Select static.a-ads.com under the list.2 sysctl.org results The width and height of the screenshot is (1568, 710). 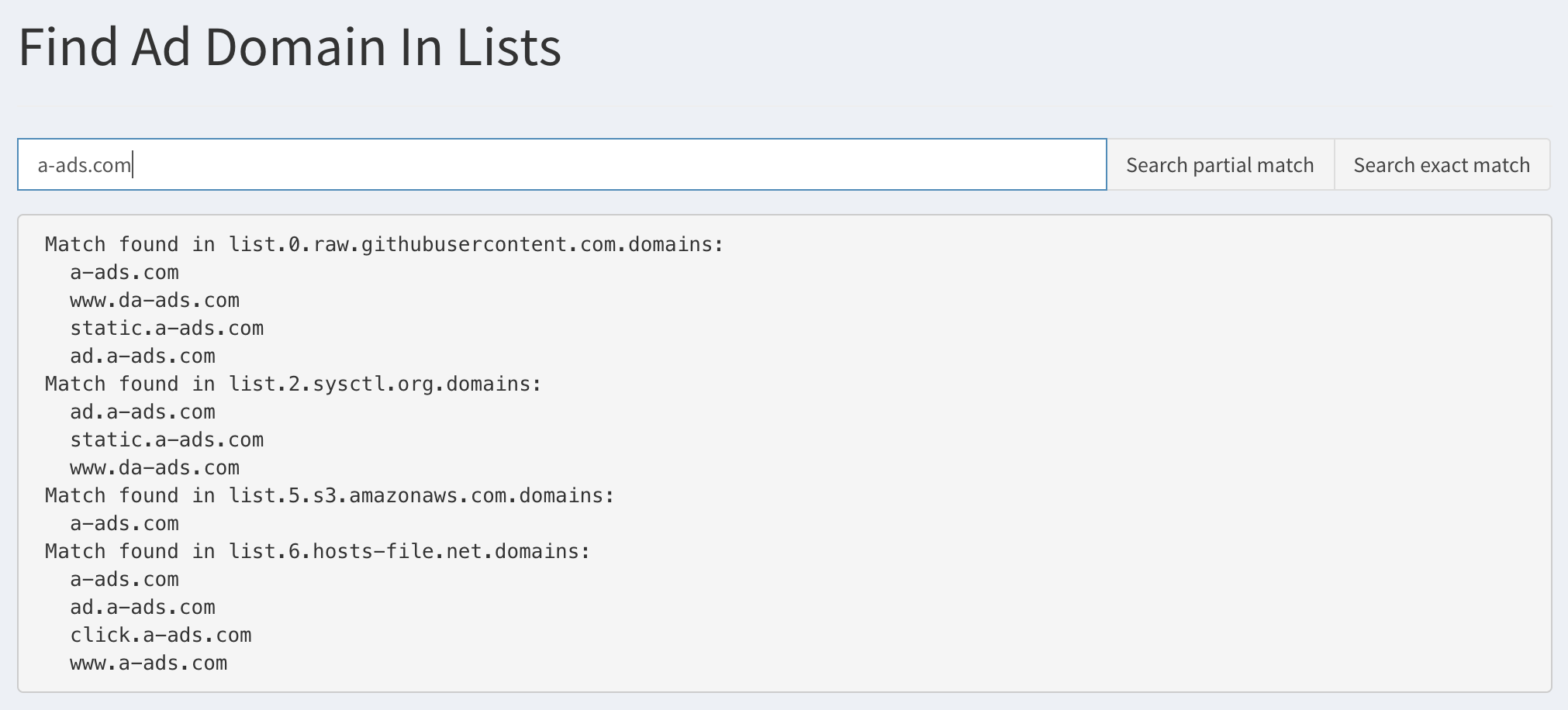point(167,440)
